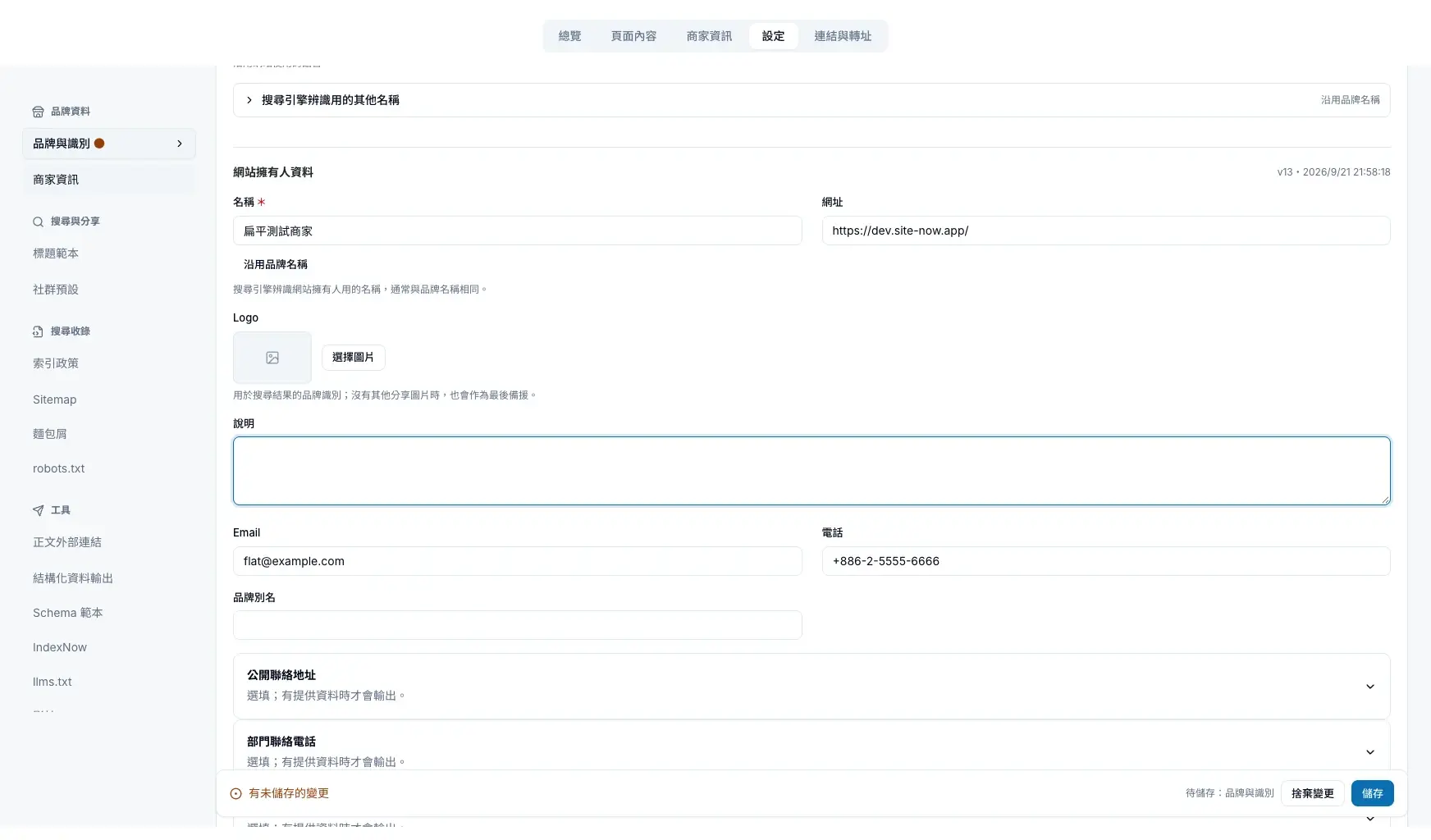Open the 品牌與識別 sidebar chevron

point(180,144)
